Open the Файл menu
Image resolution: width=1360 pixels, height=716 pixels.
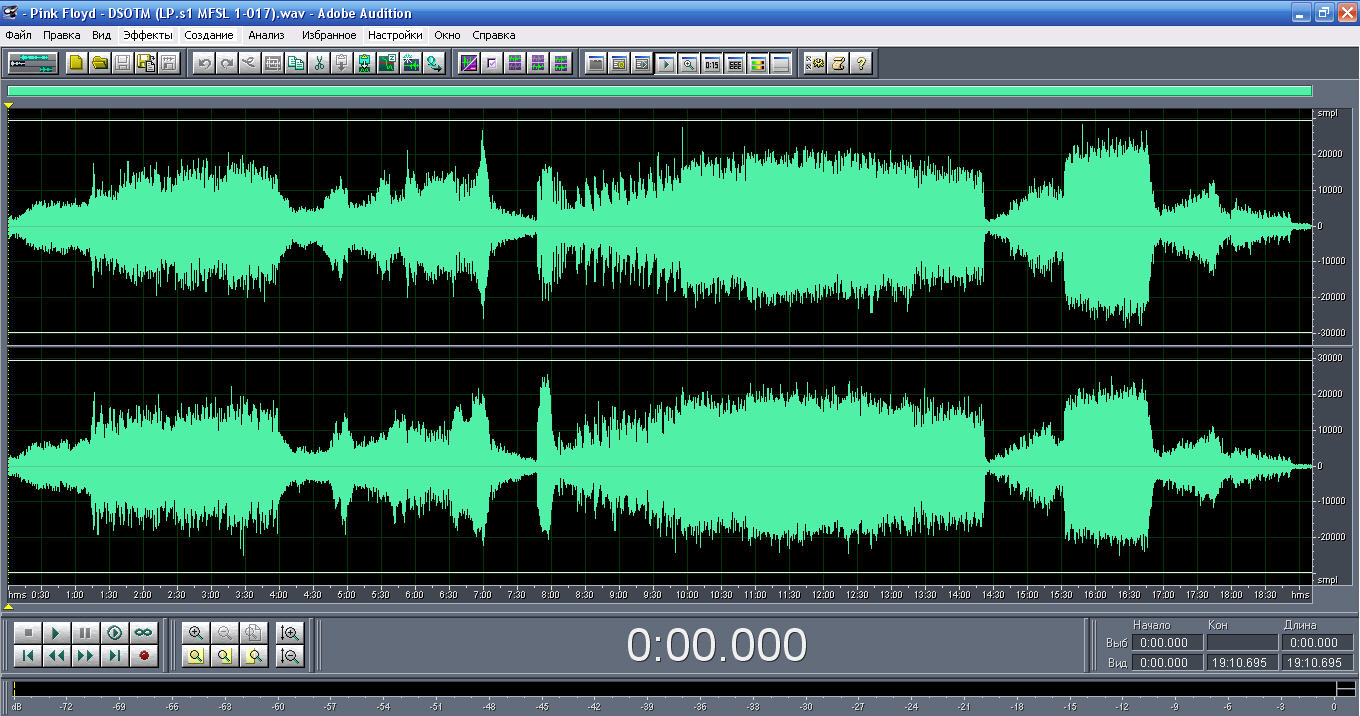pos(18,35)
